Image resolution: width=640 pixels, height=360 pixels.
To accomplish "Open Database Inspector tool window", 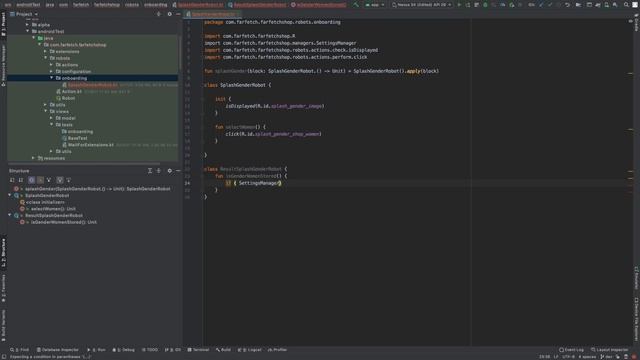I will click(57, 350).
